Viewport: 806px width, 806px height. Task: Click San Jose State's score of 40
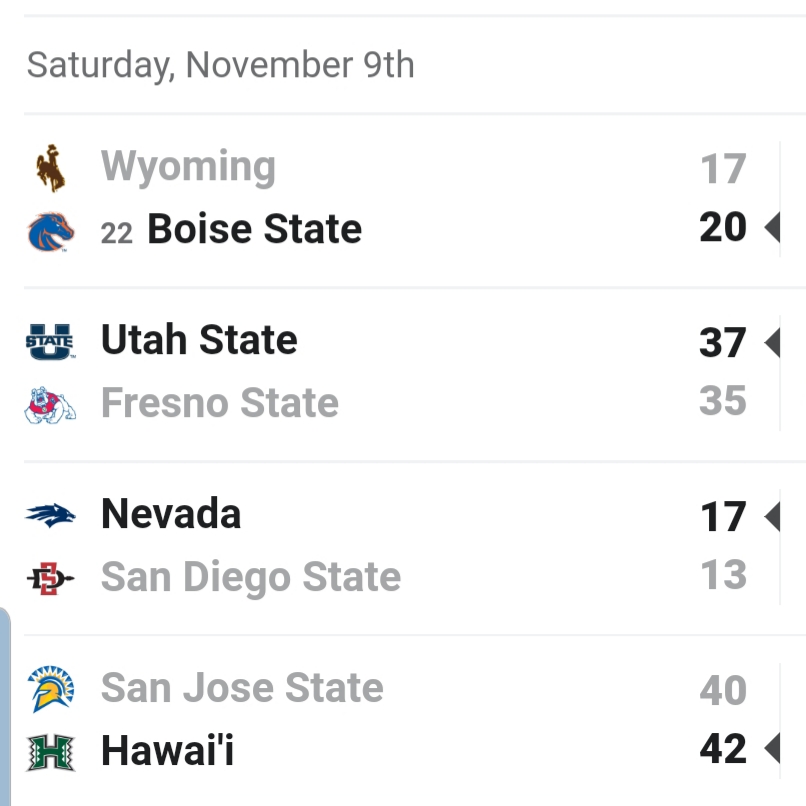tap(723, 690)
